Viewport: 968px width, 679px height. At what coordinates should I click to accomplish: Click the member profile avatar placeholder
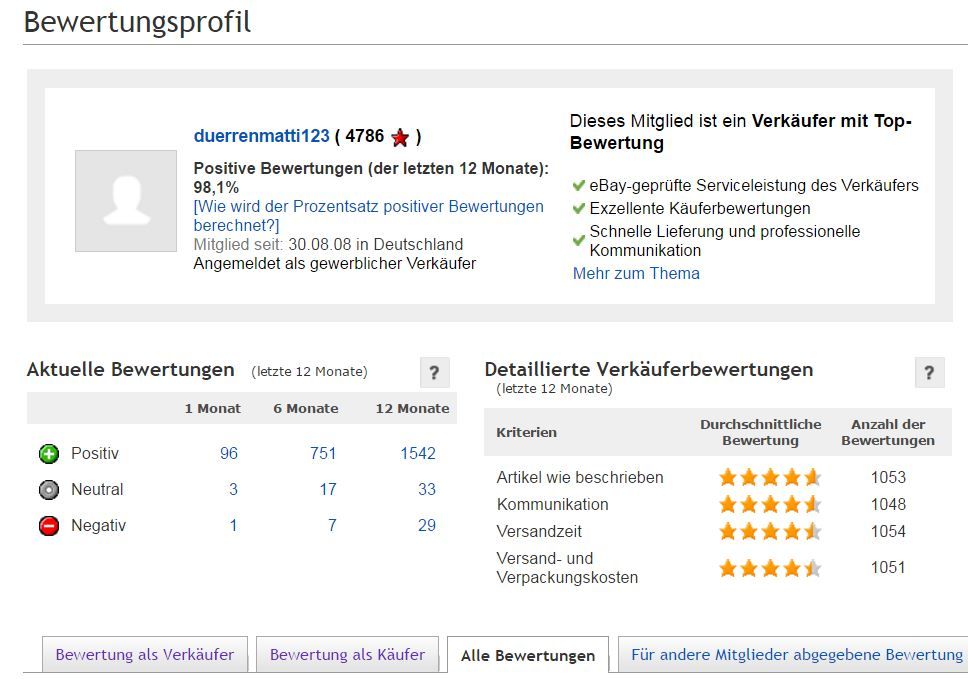126,201
